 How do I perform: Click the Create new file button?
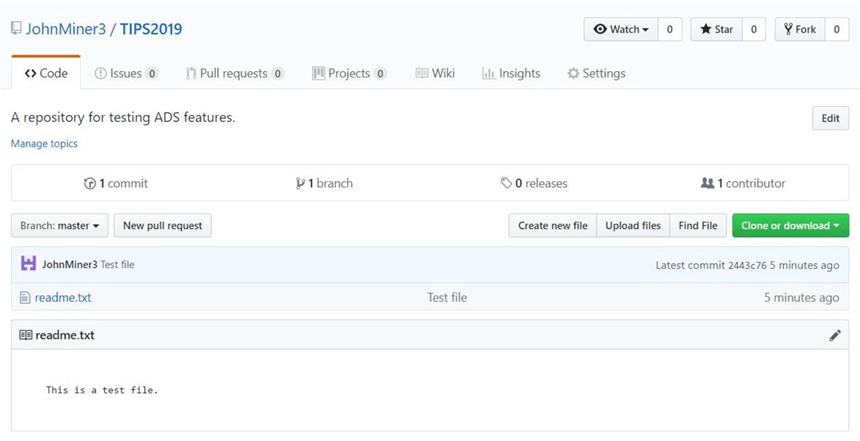pyautogui.click(x=552, y=225)
